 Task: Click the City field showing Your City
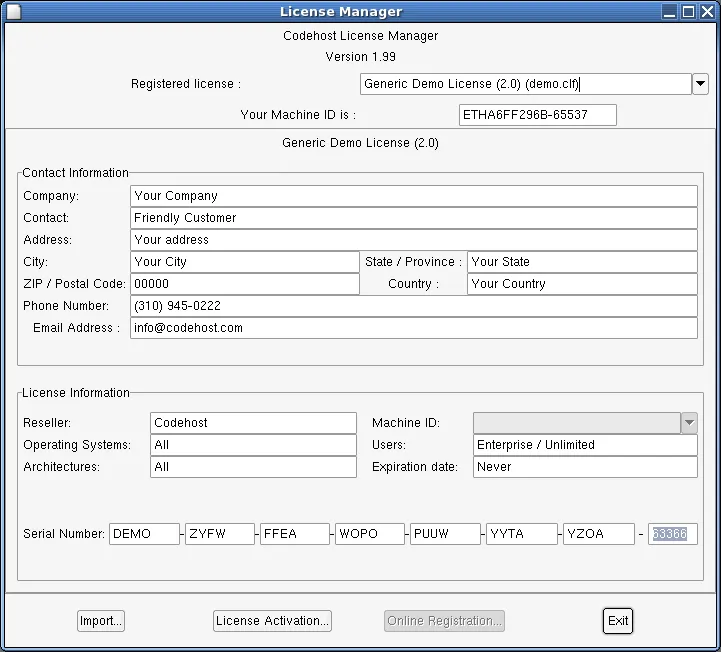(x=245, y=262)
